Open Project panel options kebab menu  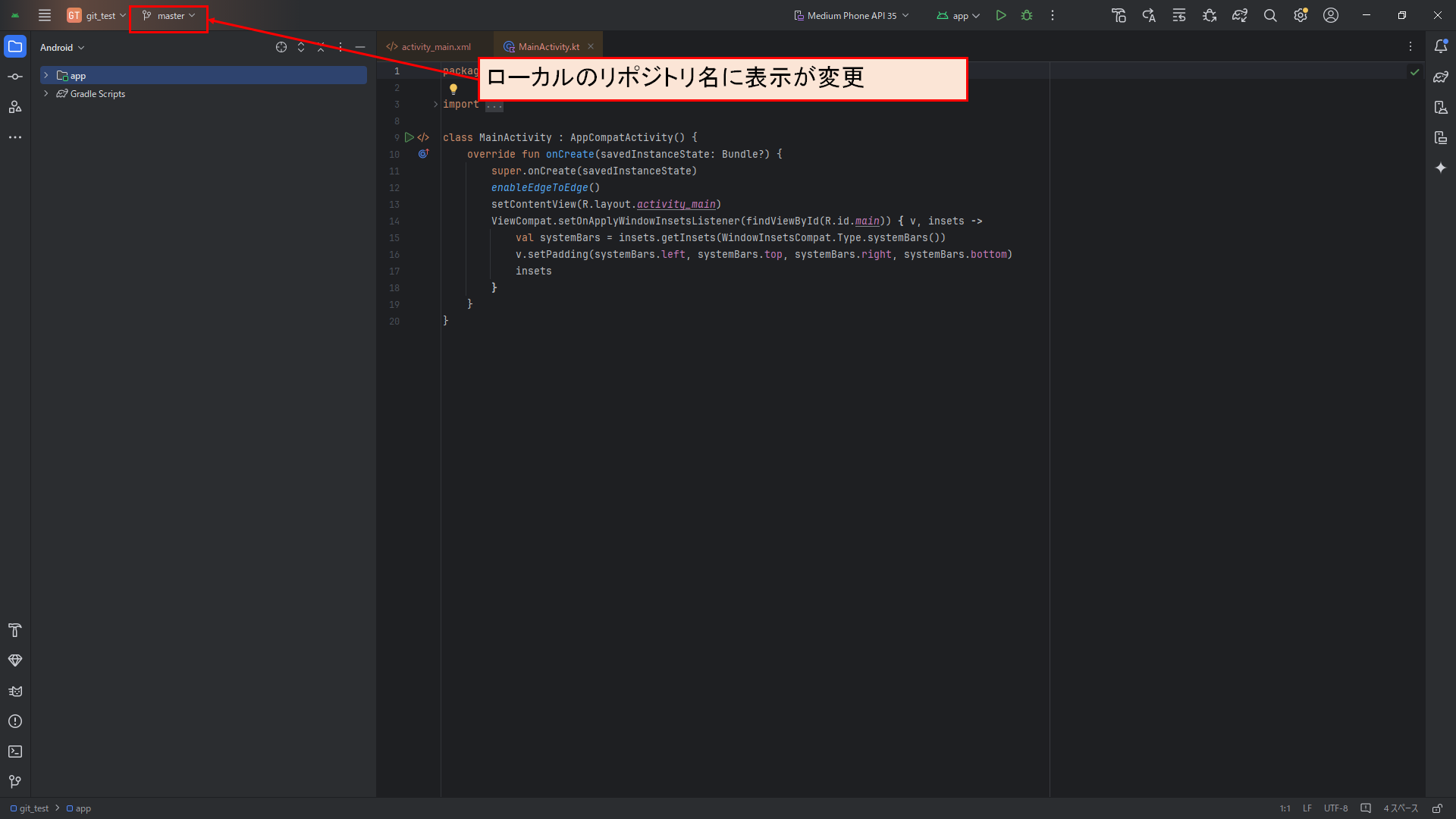pos(340,47)
